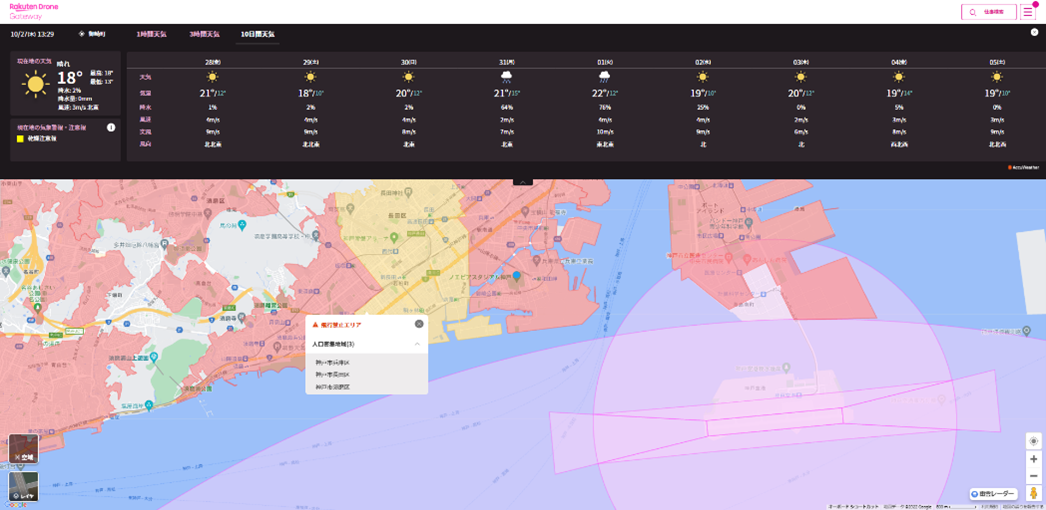Click the 須磨浦山上遊園 map marker
The image size is (1046, 510).
point(154,357)
